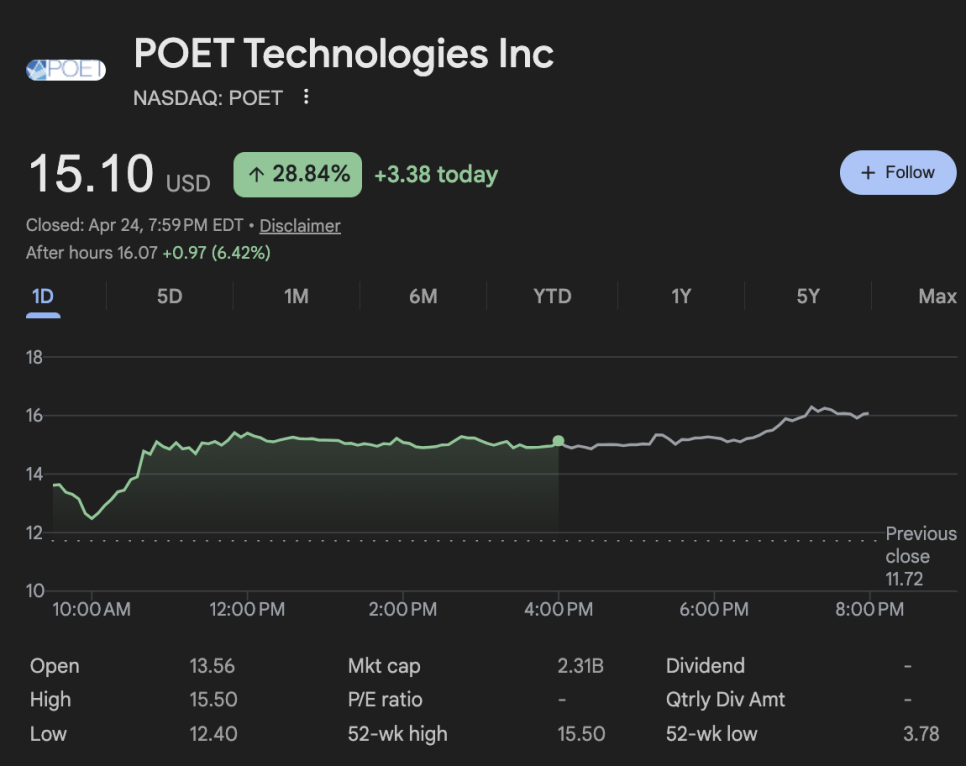Select the 1D chart range tab
The height and width of the screenshot is (766, 966).
[x=43, y=296]
